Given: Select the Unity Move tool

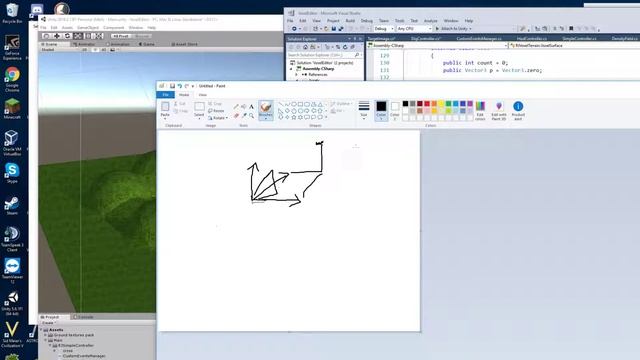Looking at the screenshot, I should point(57,36).
